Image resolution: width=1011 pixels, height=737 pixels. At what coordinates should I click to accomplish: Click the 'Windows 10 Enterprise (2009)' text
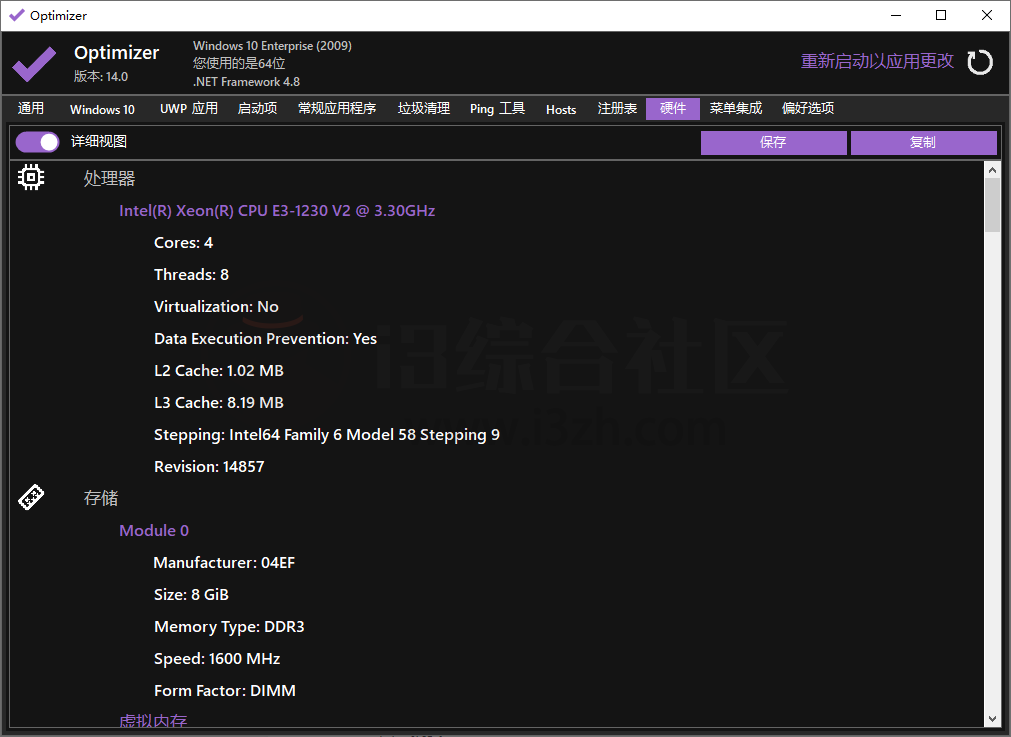pos(272,46)
